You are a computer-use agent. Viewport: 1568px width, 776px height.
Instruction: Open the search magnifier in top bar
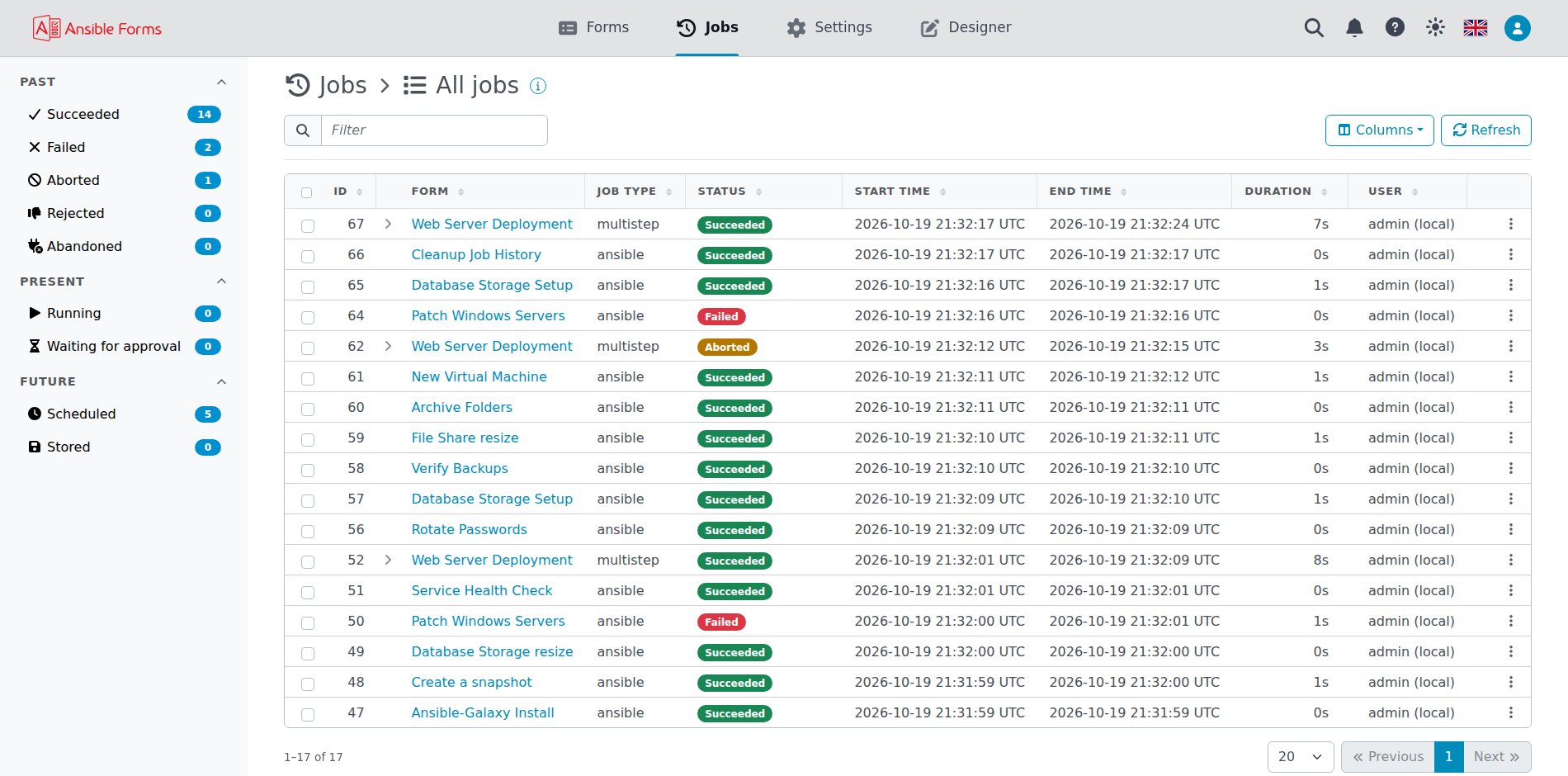[1314, 28]
